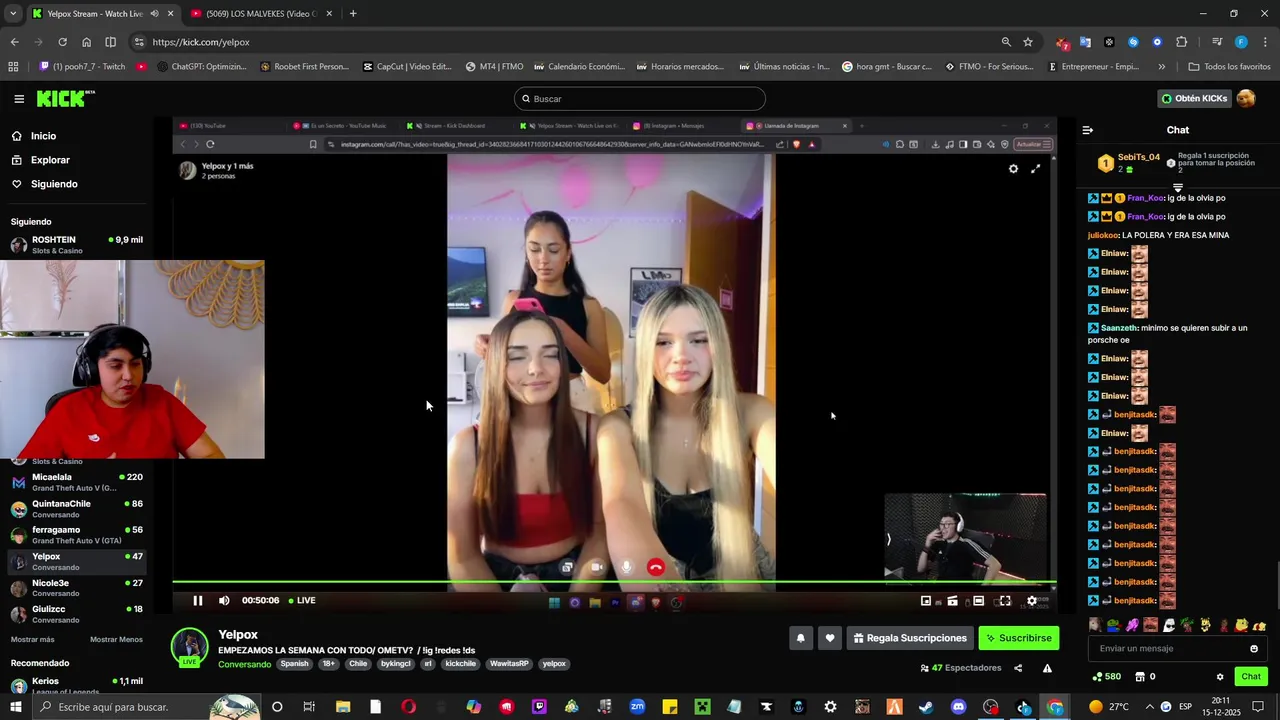Open Discord from the taskbar
The width and height of the screenshot is (1280, 720).
[959, 707]
